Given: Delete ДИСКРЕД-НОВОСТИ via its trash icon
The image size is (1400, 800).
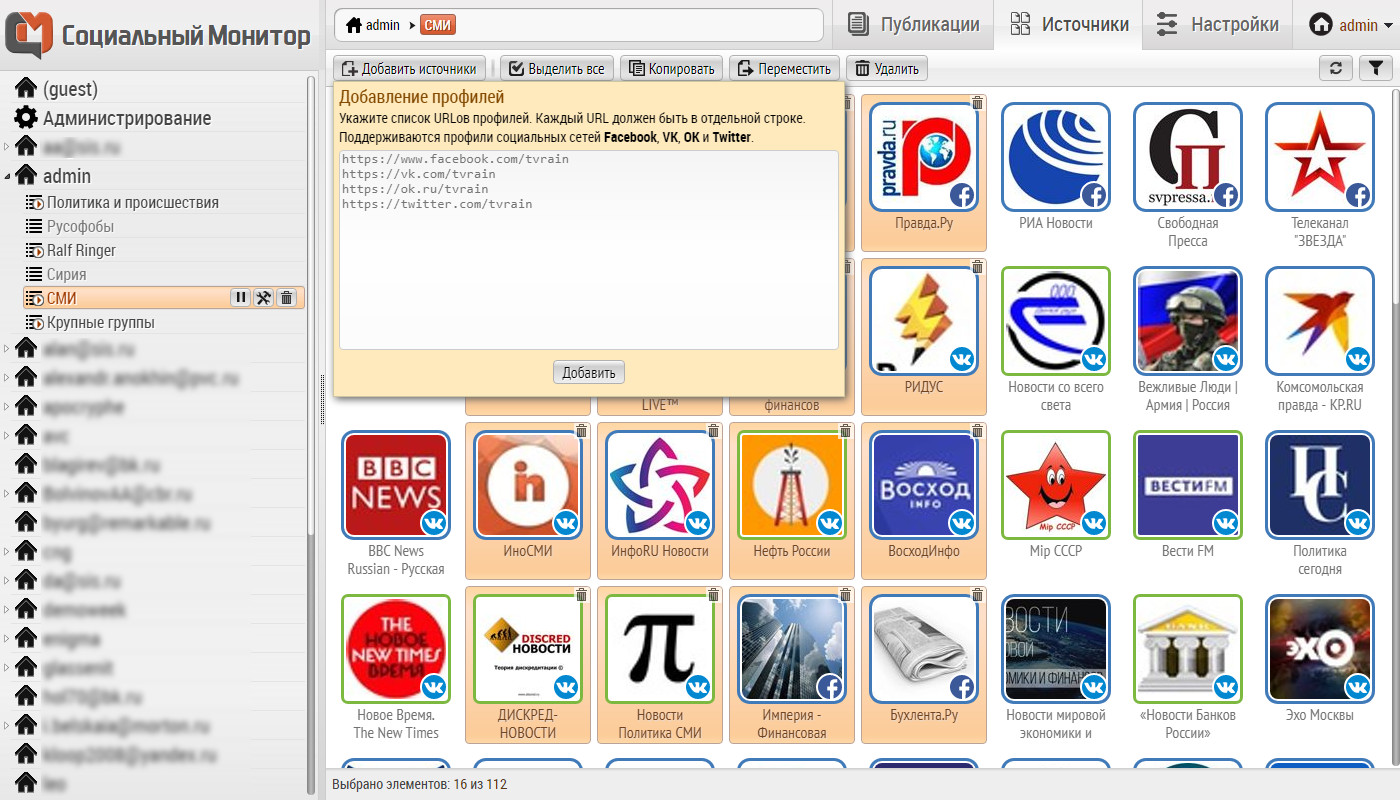Looking at the screenshot, I should click(581, 595).
